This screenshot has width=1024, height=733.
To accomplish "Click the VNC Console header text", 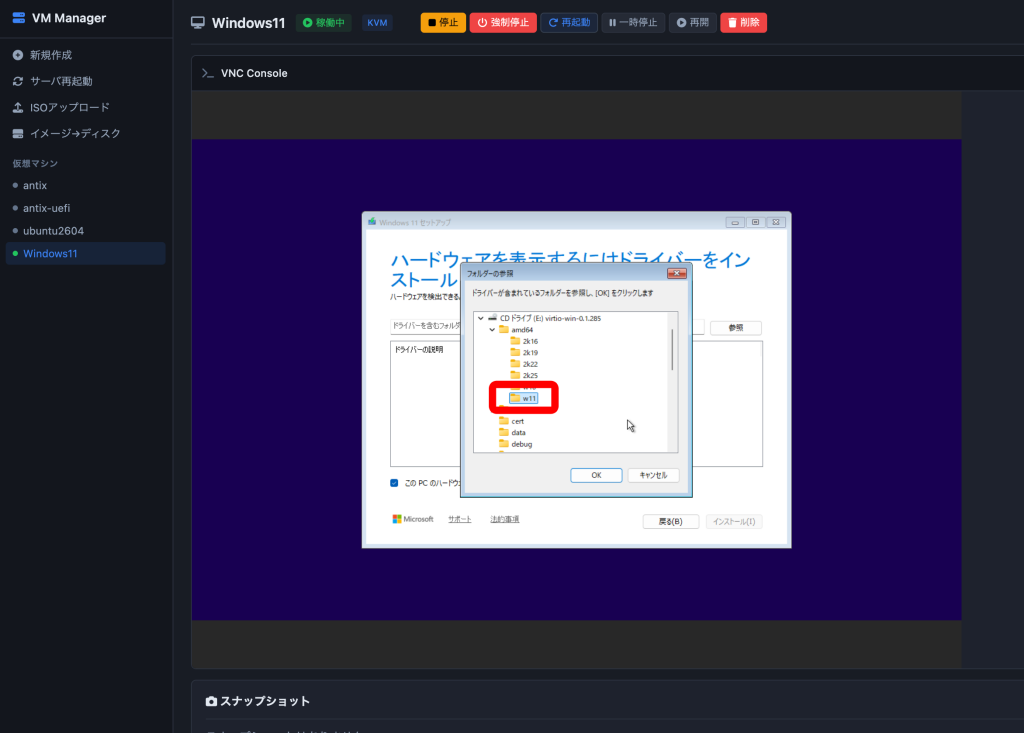I will pyautogui.click(x=254, y=73).
